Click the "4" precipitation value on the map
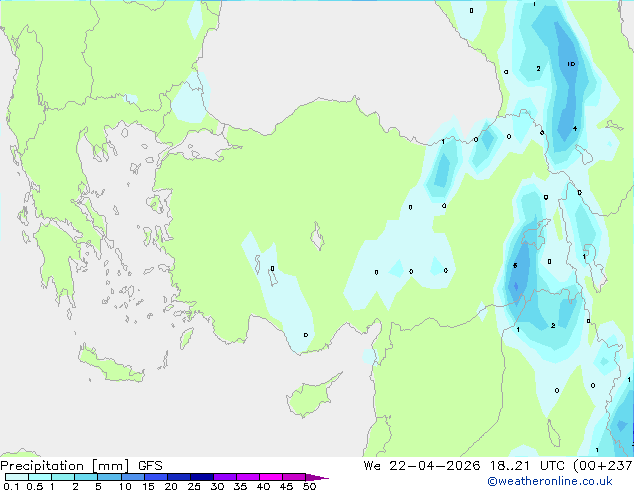Screen dimensions: 634x490 pos(575,129)
